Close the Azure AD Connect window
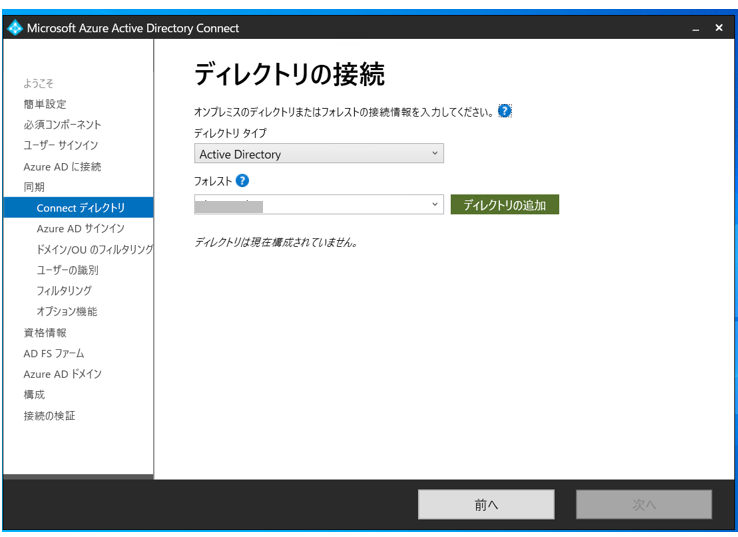The height and width of the screenshot is (537, 738). click(719, 28)
